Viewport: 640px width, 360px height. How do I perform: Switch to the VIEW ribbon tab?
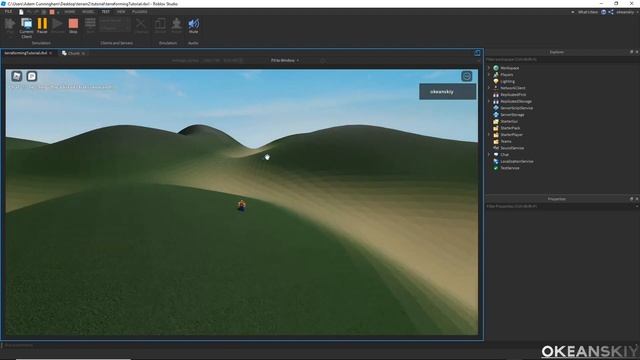tap(121, 12)
